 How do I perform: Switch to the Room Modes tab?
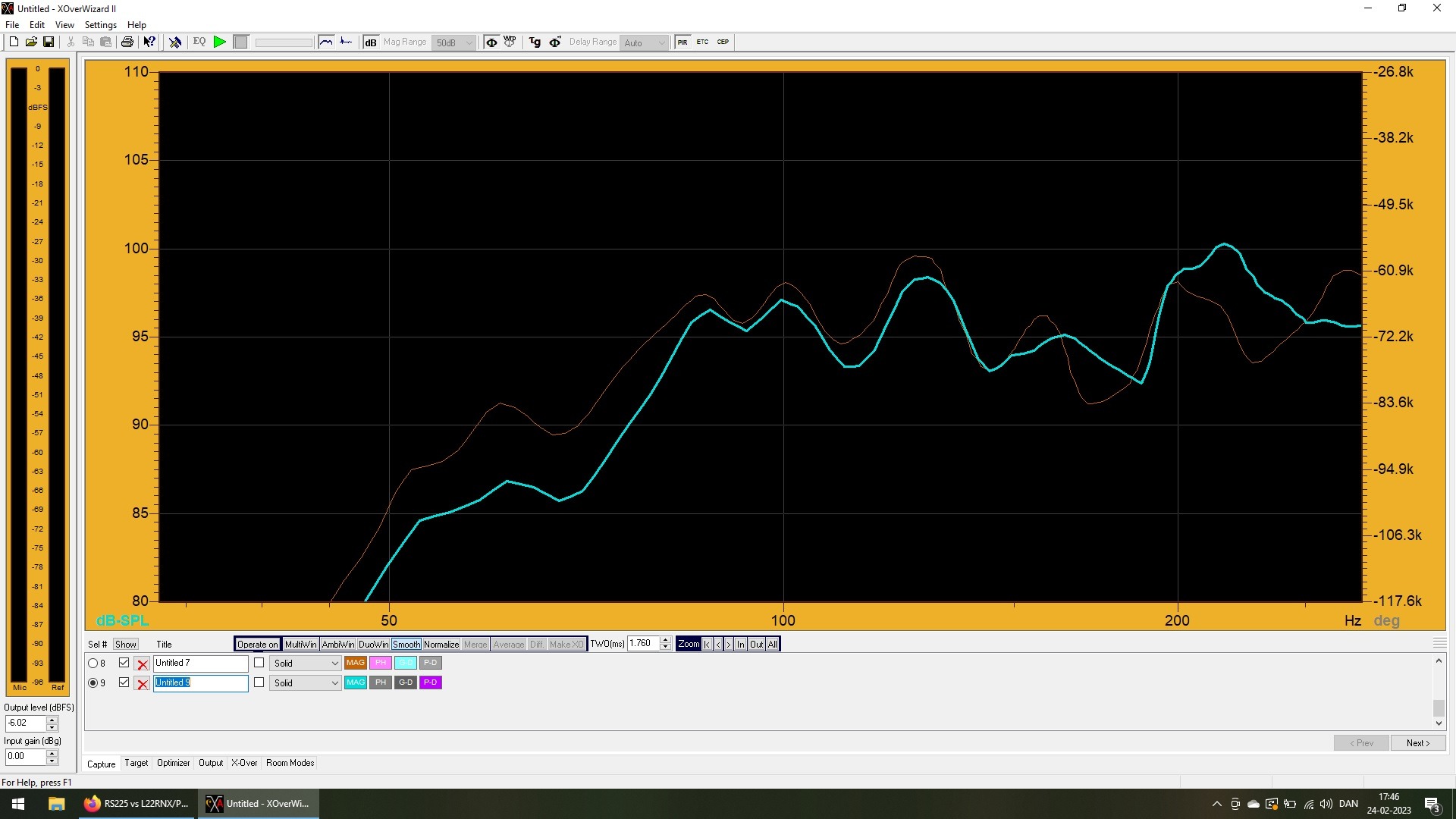[x=290, y=763]
